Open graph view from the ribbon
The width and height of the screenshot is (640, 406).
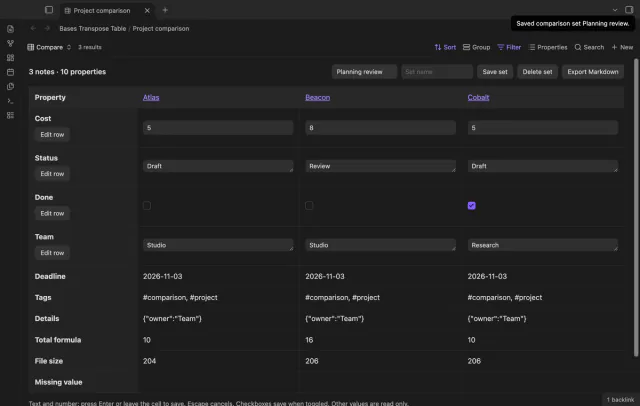point(11,43)
